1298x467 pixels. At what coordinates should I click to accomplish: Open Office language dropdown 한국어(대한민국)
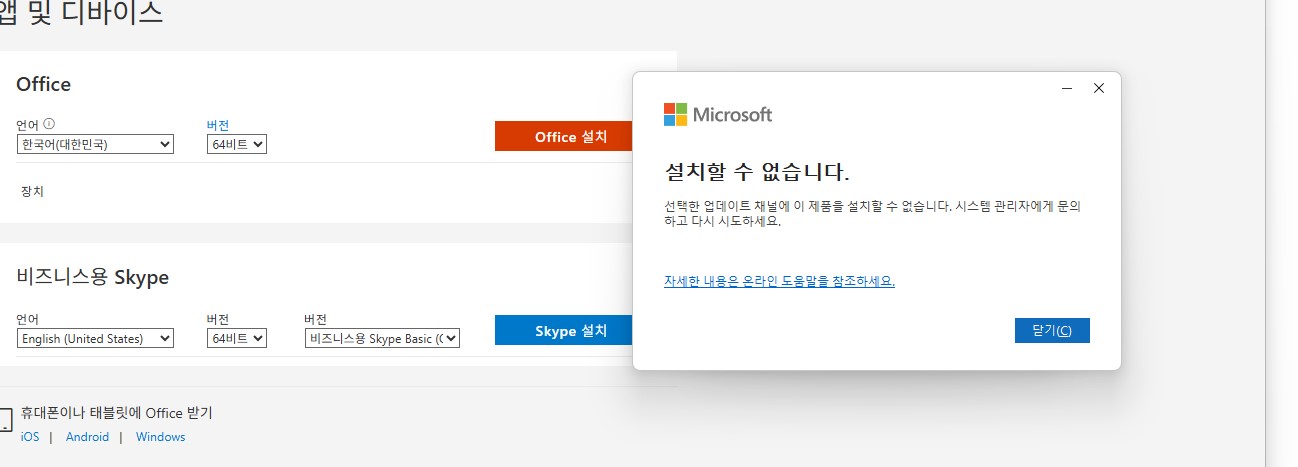coord(95,145)
